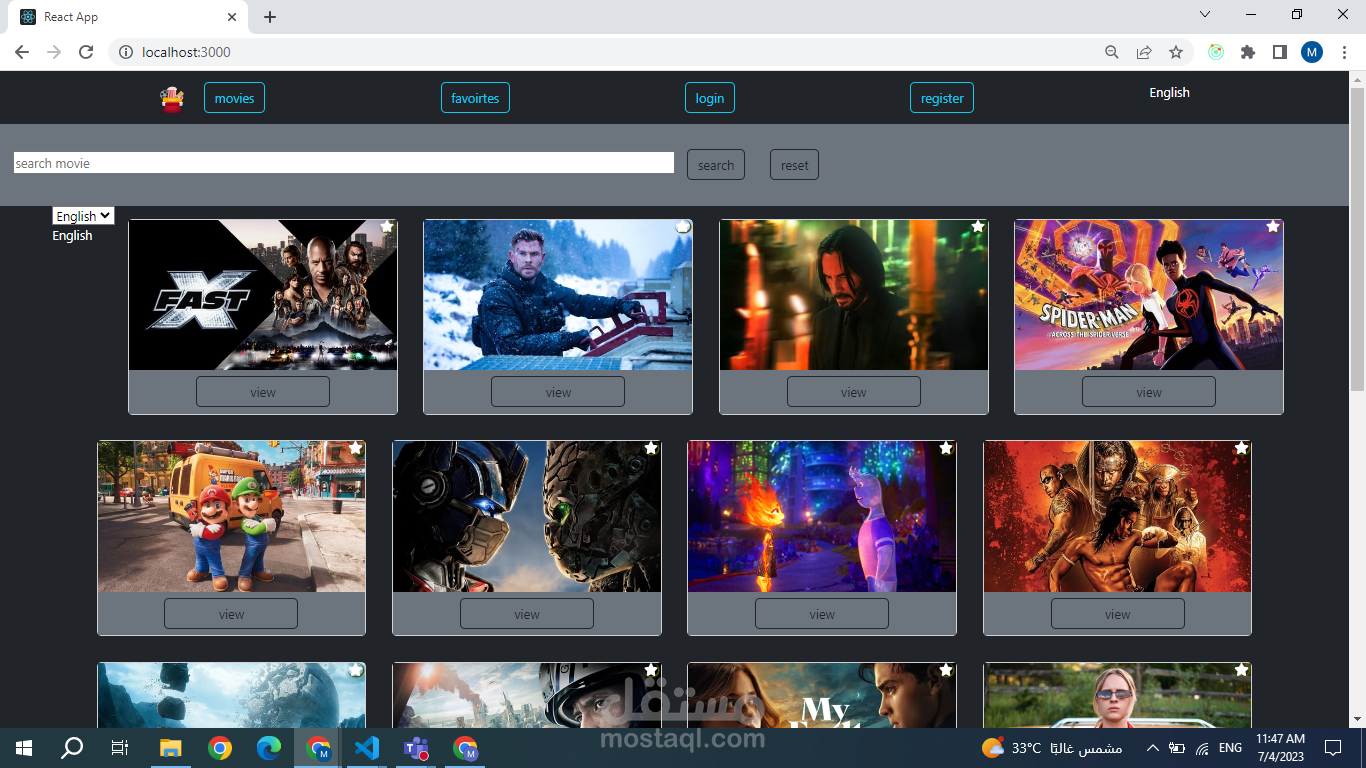Reset the movie search
The width and height of the screenshot is (1366, 768).
coord(794,165)
